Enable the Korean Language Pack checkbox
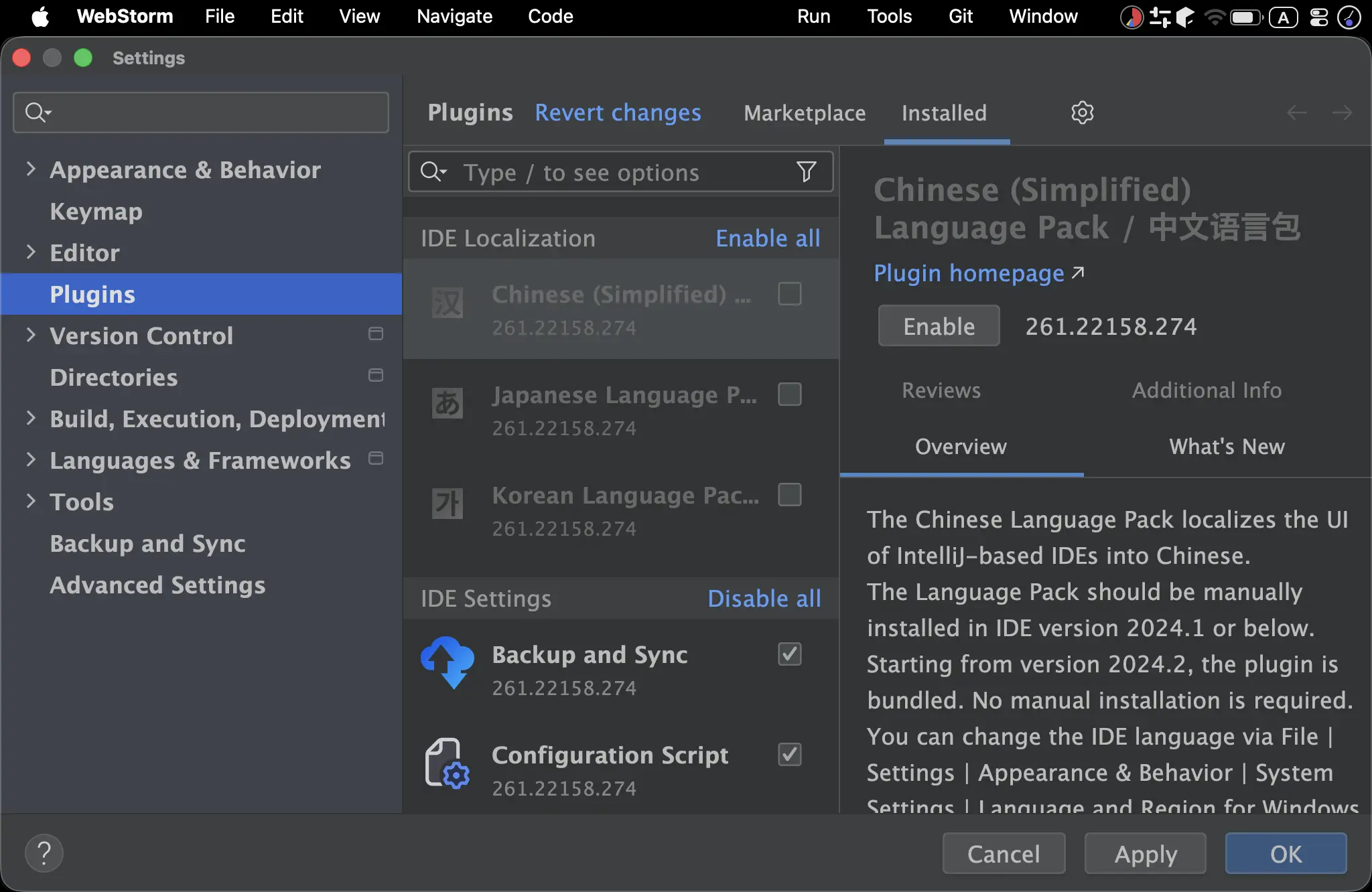The height and width of the screenshot is (892, 1372). 790,494
